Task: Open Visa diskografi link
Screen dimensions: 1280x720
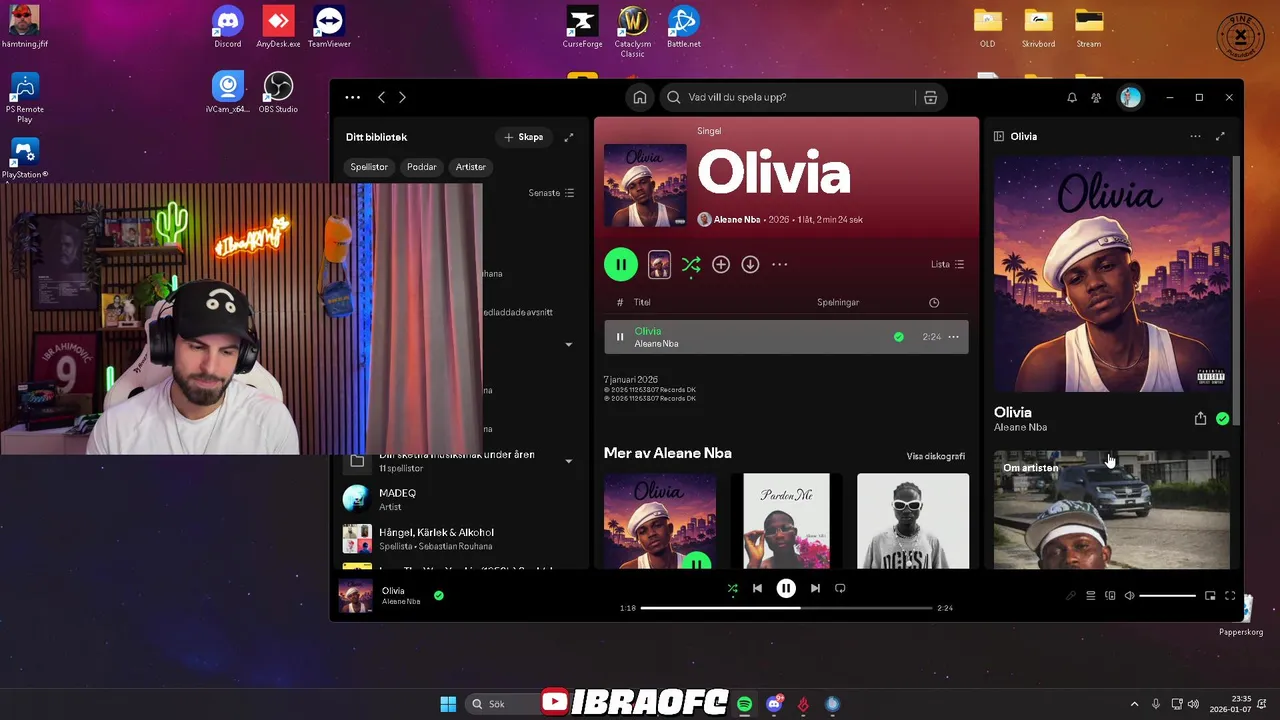Action: 936,456
